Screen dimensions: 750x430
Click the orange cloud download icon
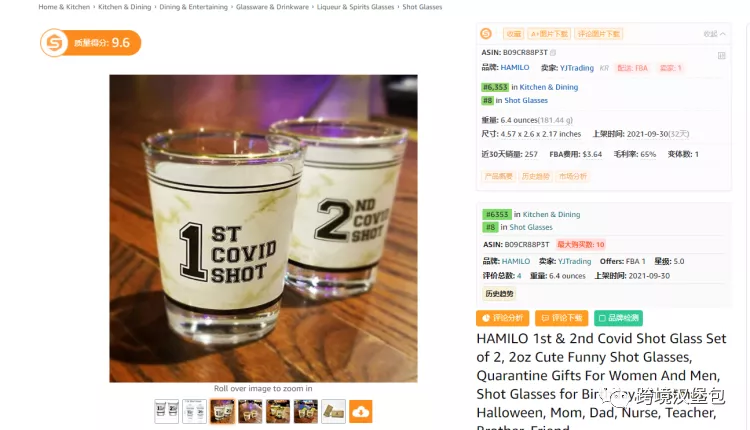361,411
